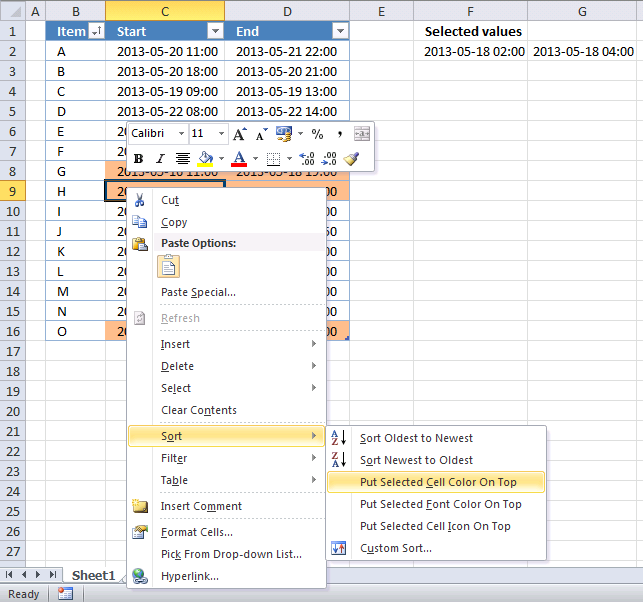The height and width of the screenshot is (602, 643).
Task: Click the Borders icon in mini toolbar
Action: (273, 158)
